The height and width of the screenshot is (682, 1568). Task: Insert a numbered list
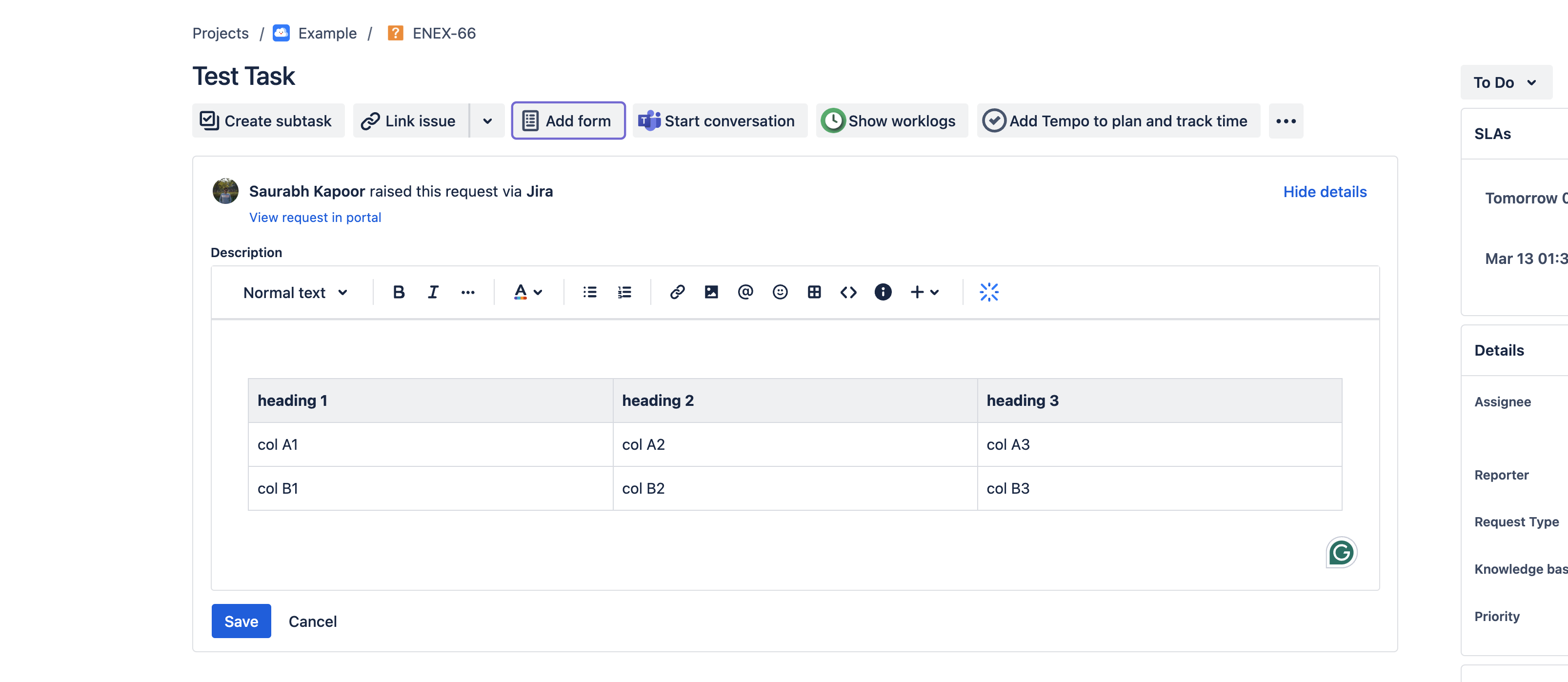[624, 292]
